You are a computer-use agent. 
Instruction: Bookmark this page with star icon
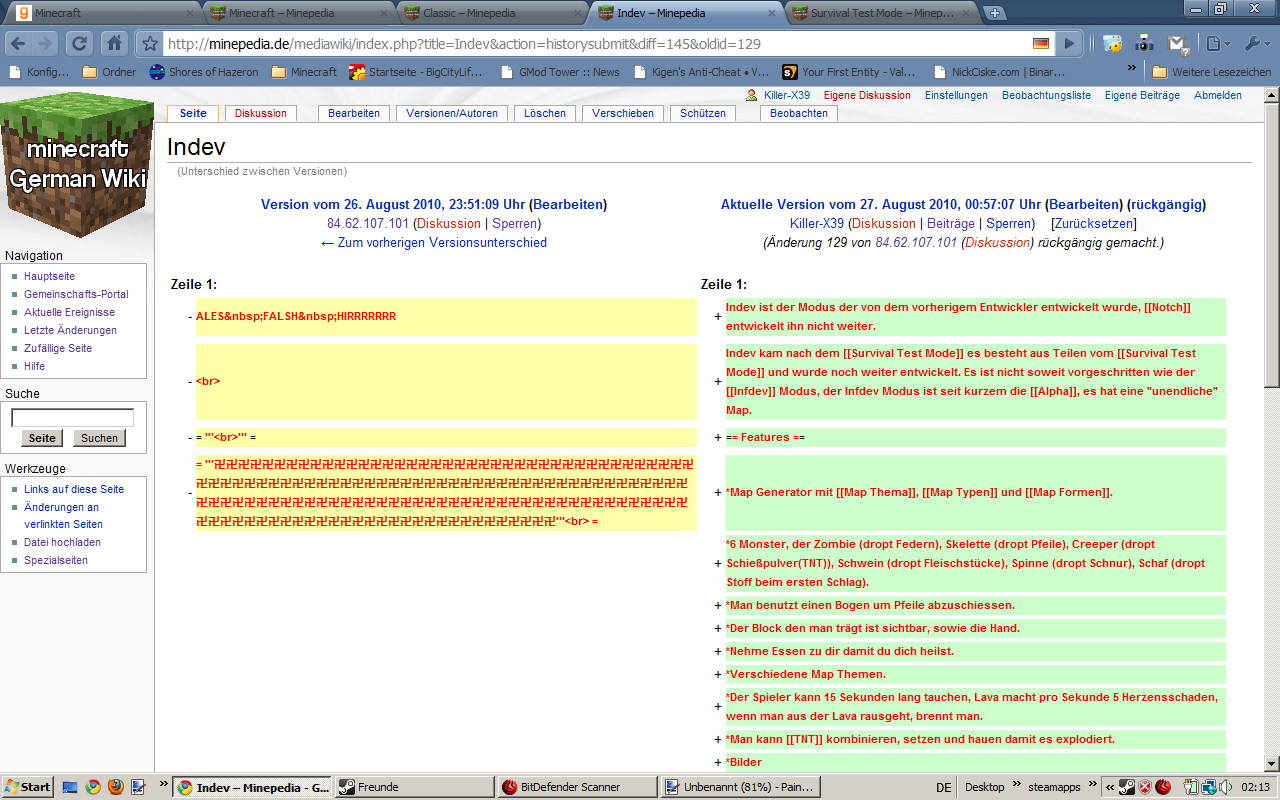click(x=150, y=44)
